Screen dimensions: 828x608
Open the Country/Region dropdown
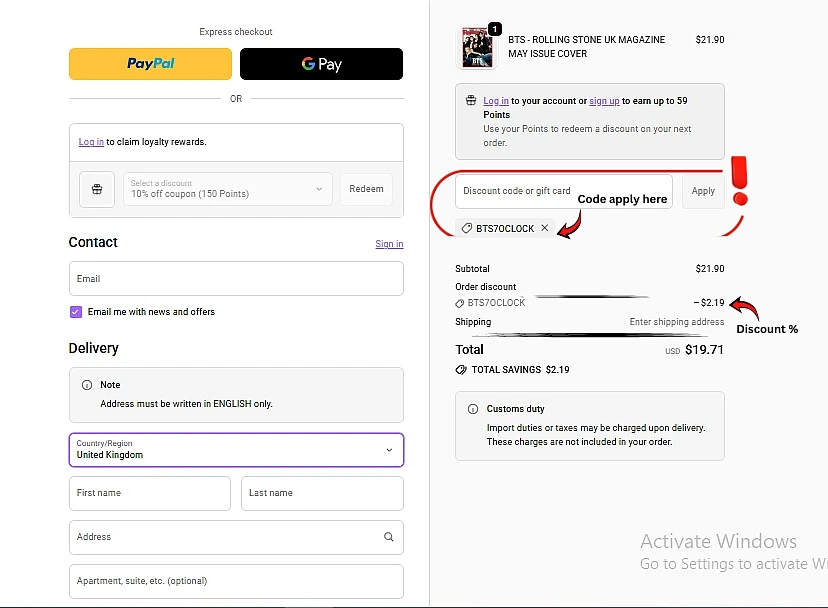pyautogui.click(x=236, y=450)
